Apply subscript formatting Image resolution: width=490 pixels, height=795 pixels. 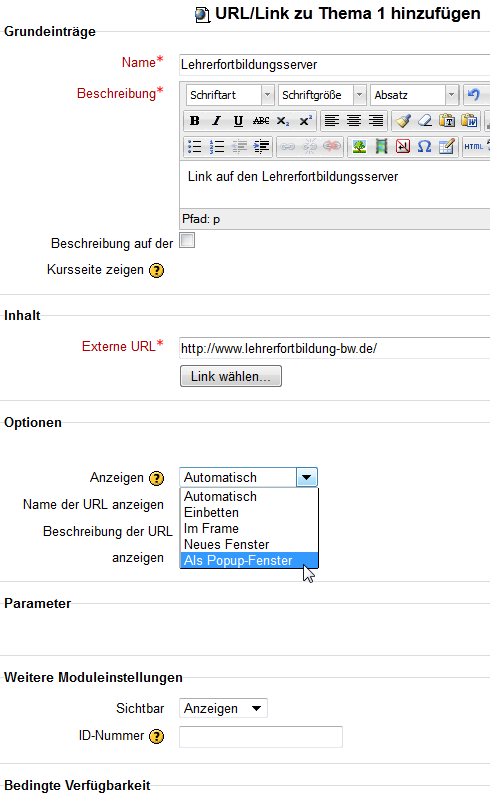tap(283, 121)
